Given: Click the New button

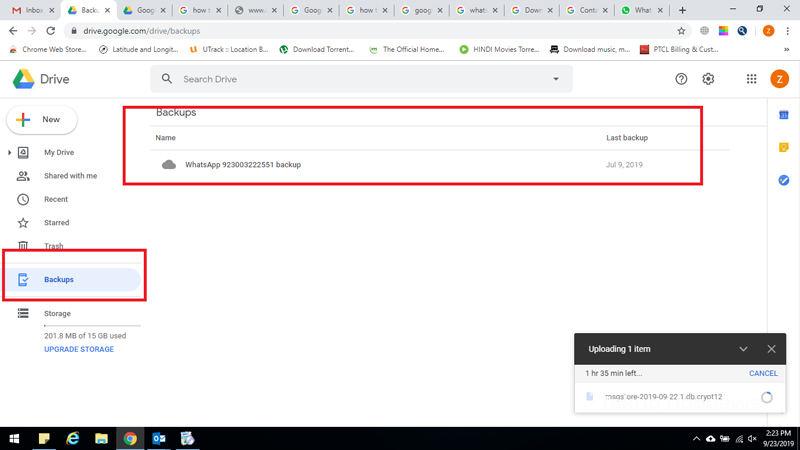Looking at the screenshot, I should 42,120.
